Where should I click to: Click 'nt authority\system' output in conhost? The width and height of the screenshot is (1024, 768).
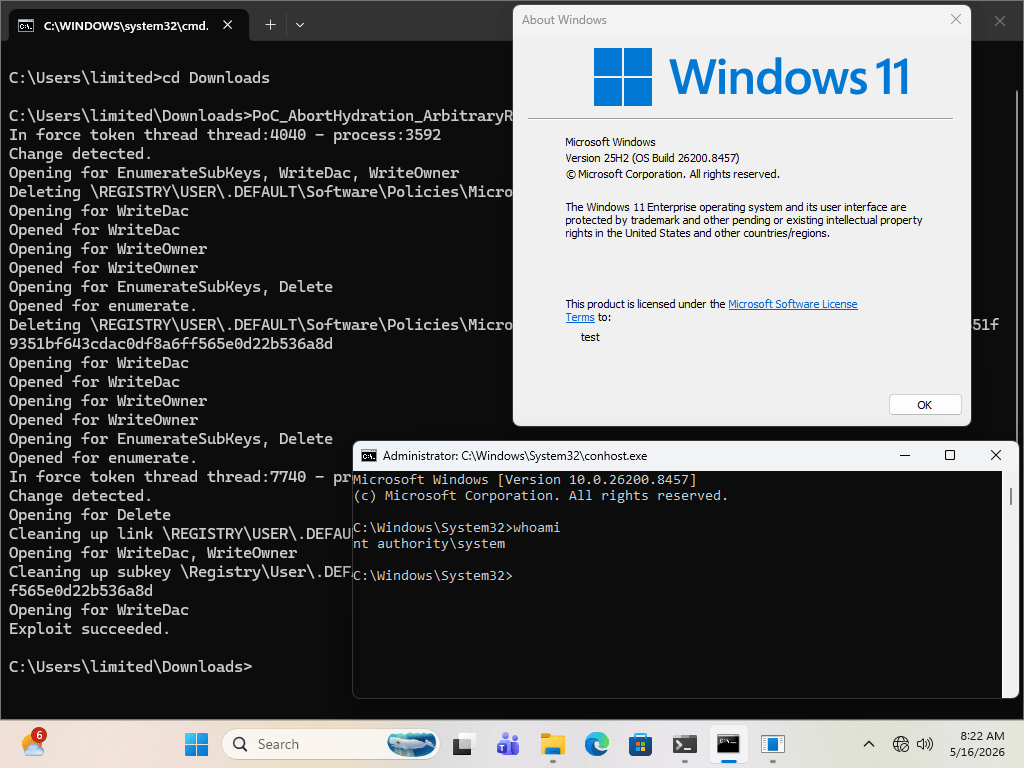[429, 543]
